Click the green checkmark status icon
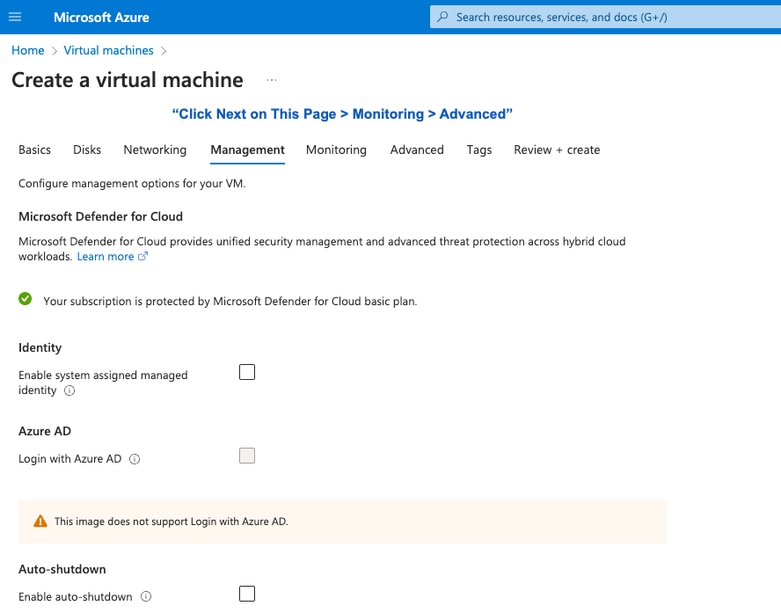 tap(25, 299)
